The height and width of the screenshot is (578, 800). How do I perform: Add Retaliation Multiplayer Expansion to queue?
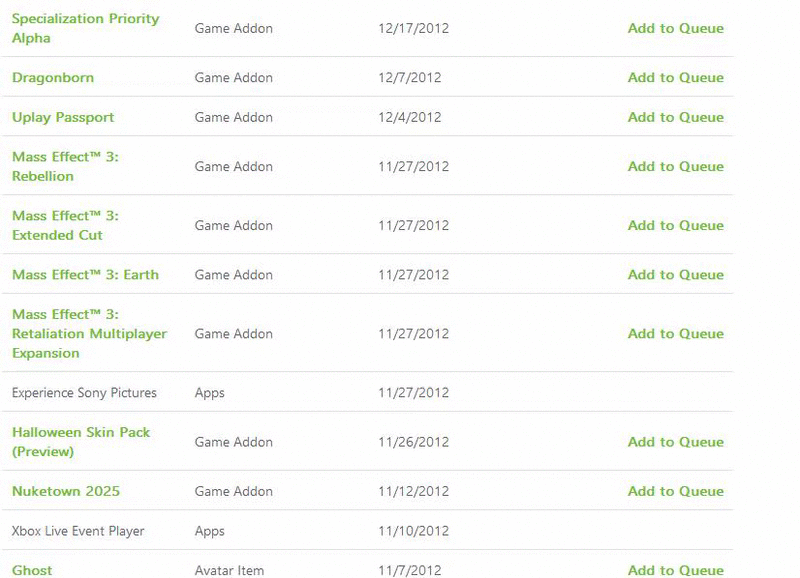pyautogui.click(x=676, y=334)
